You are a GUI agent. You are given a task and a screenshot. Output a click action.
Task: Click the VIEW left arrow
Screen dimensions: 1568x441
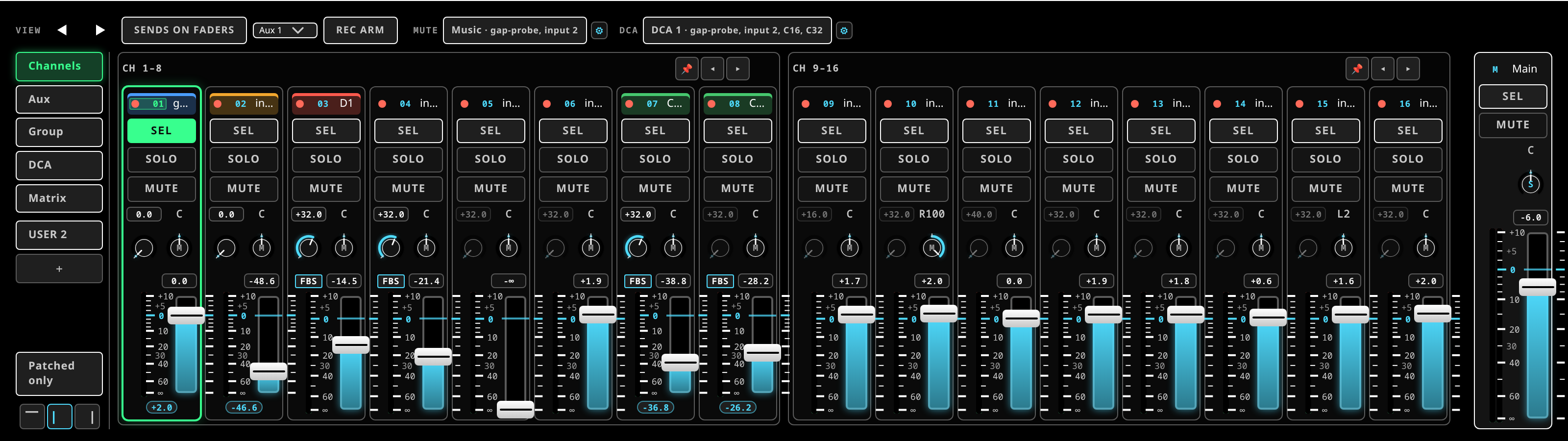[x=62, y=30]
